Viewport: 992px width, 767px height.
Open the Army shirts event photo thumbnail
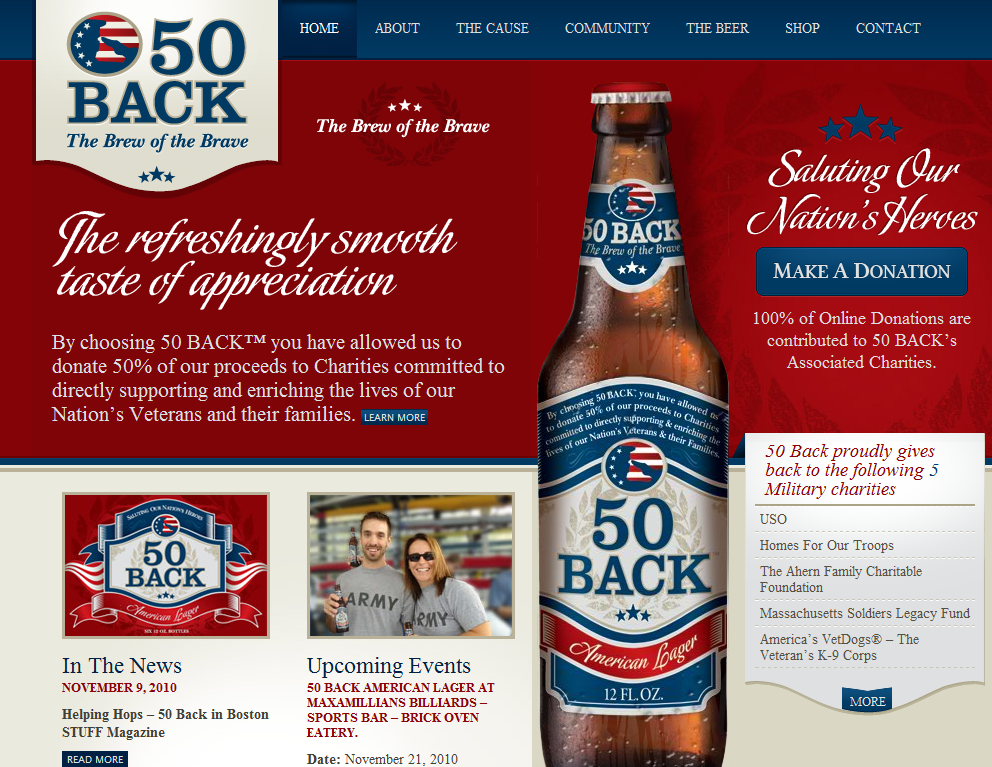(411, 565)
